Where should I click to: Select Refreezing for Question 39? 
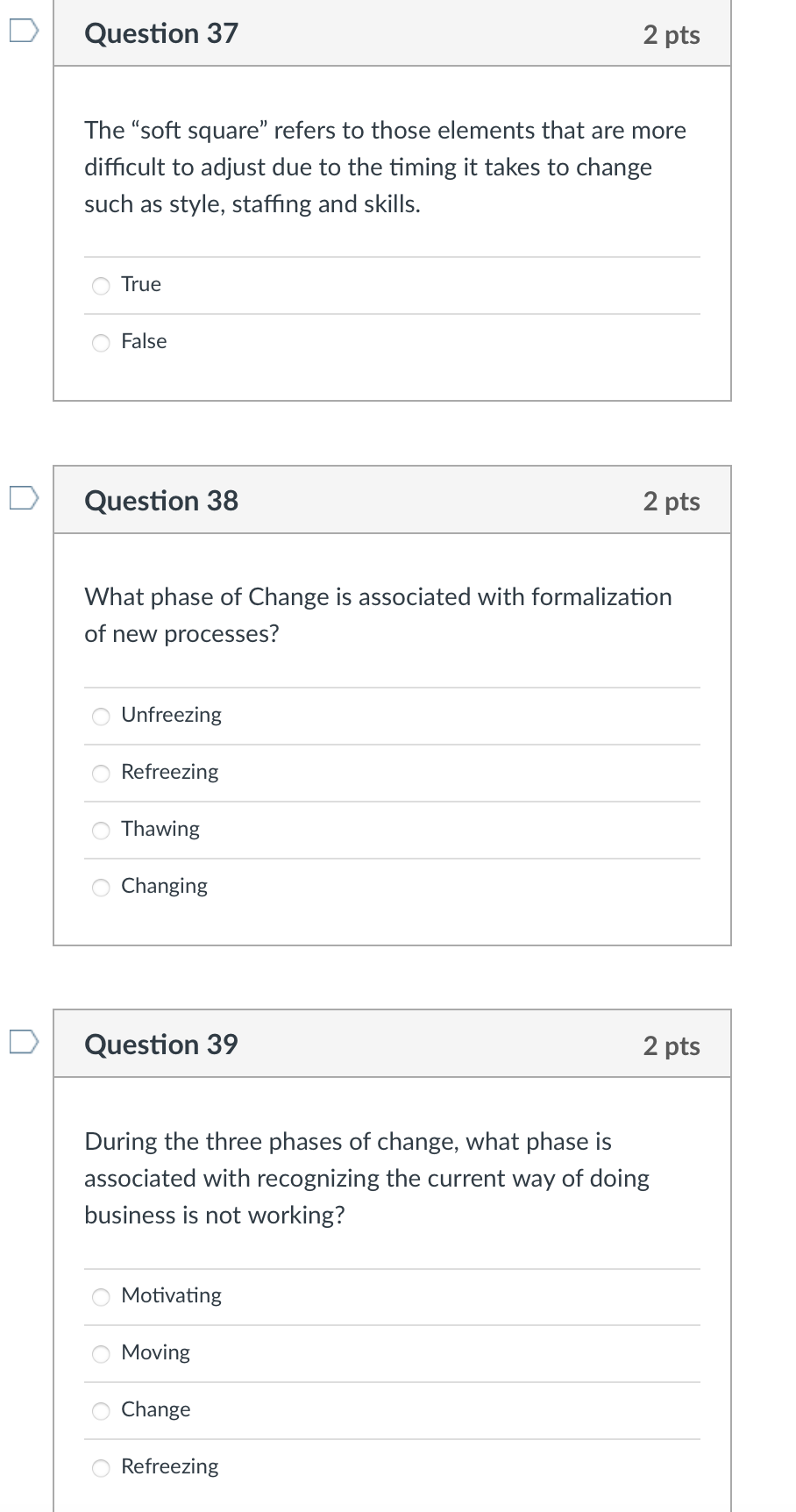(x=101, y=1467)
